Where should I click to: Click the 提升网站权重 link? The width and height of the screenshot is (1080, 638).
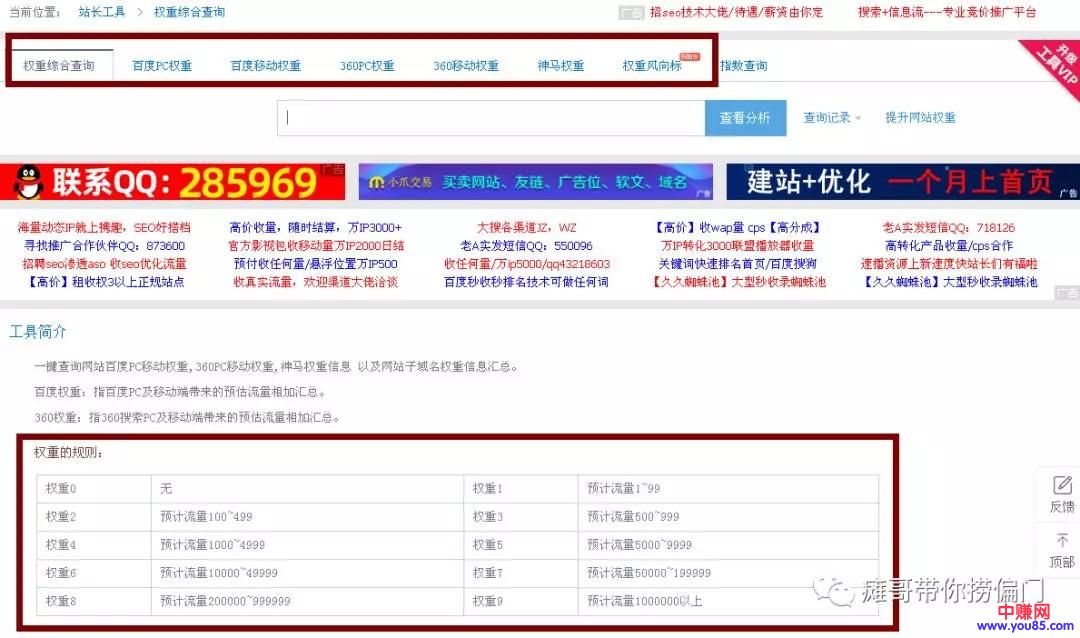coord(920,118)
